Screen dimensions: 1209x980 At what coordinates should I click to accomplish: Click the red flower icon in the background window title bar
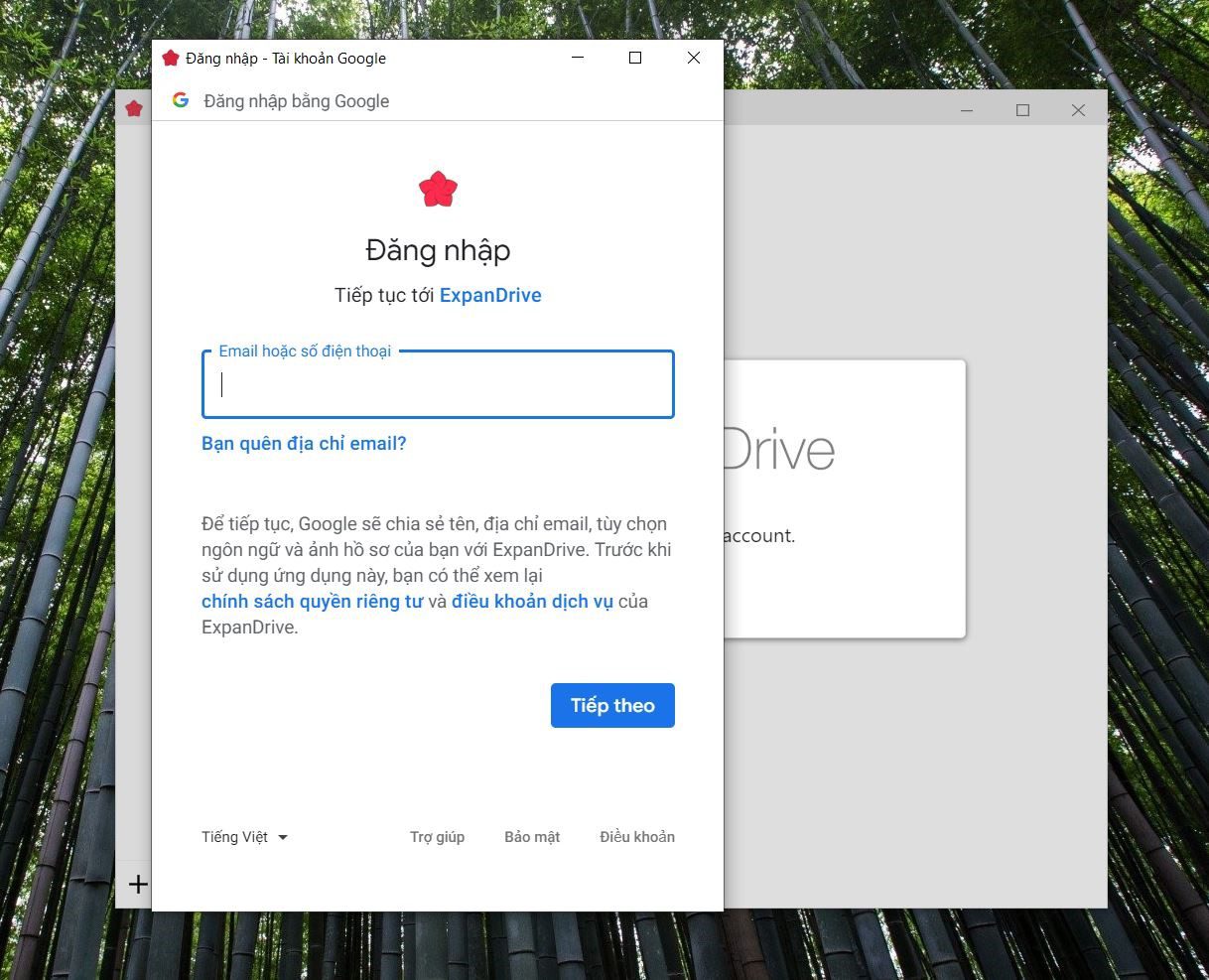134,108
